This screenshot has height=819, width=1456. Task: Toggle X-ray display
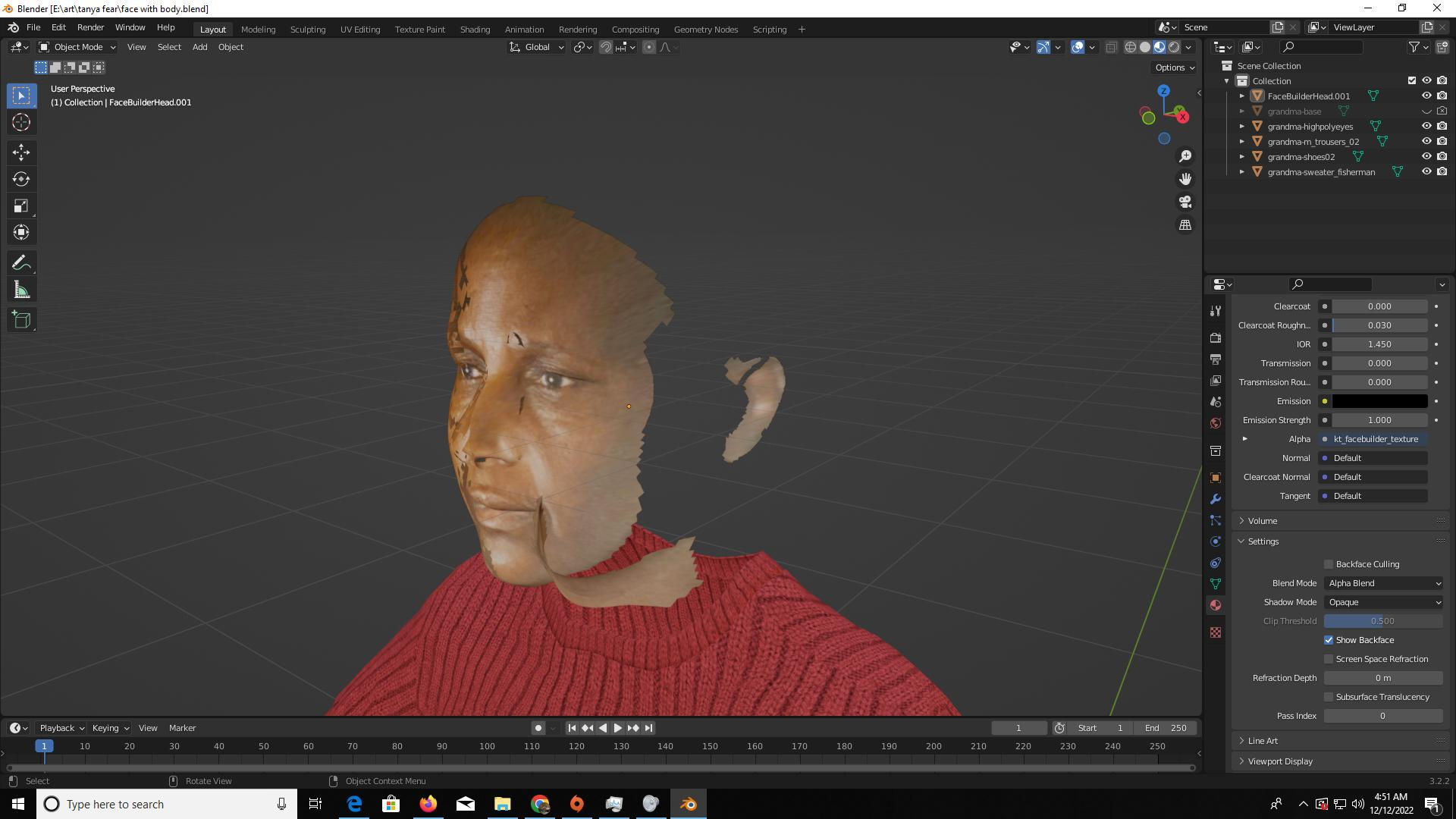tap(1111, 47)
